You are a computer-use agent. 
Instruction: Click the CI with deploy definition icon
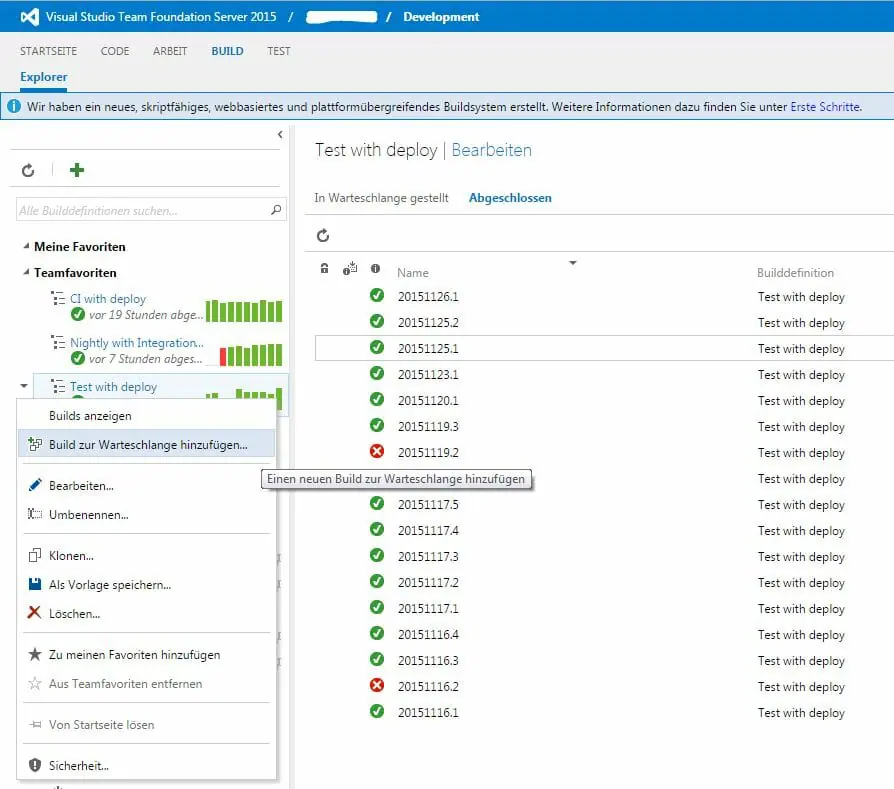pyautogui.click(x=58, y=298)
